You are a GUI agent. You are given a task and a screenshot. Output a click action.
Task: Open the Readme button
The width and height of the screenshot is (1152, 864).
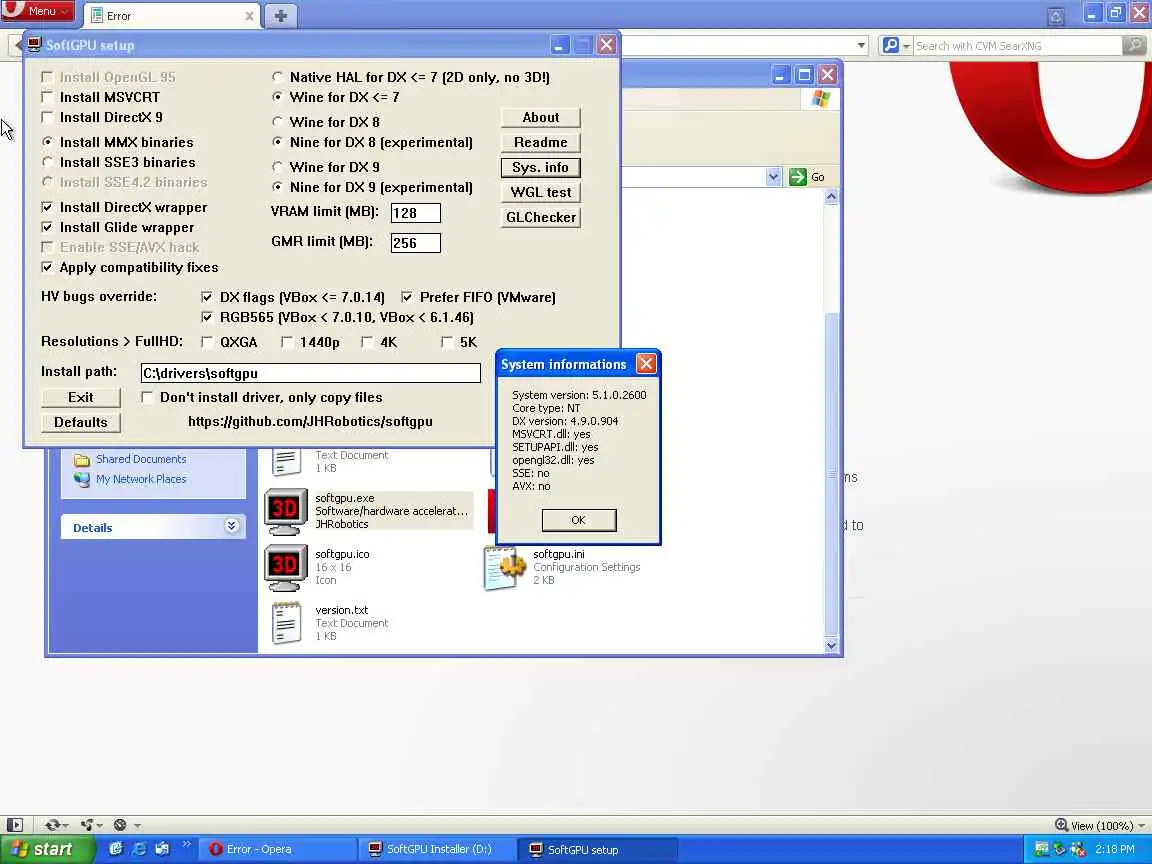pyautogui.click(x=541, y=143)
